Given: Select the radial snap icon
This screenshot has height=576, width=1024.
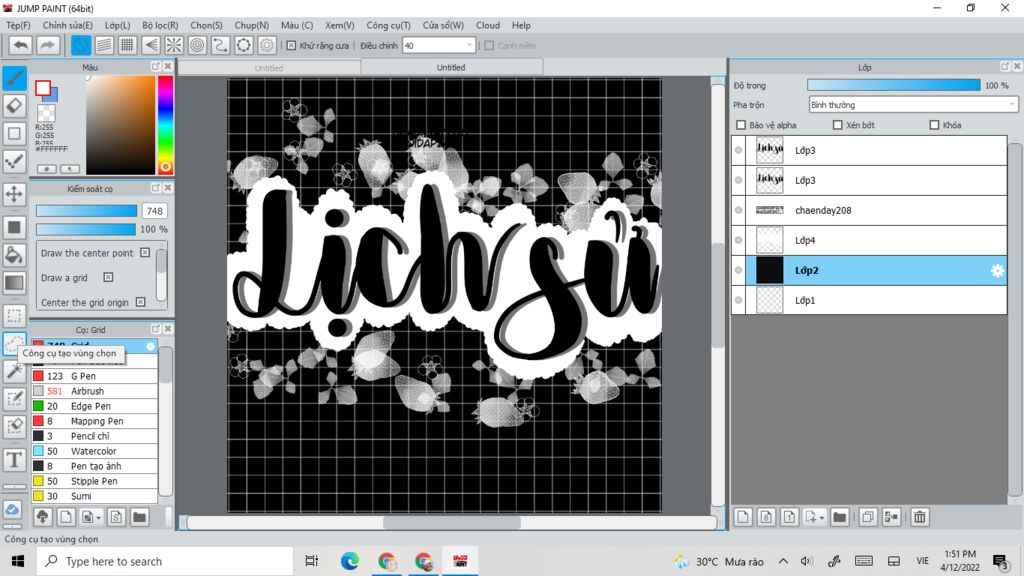Looking at the screenshot, I should [174, 45].
